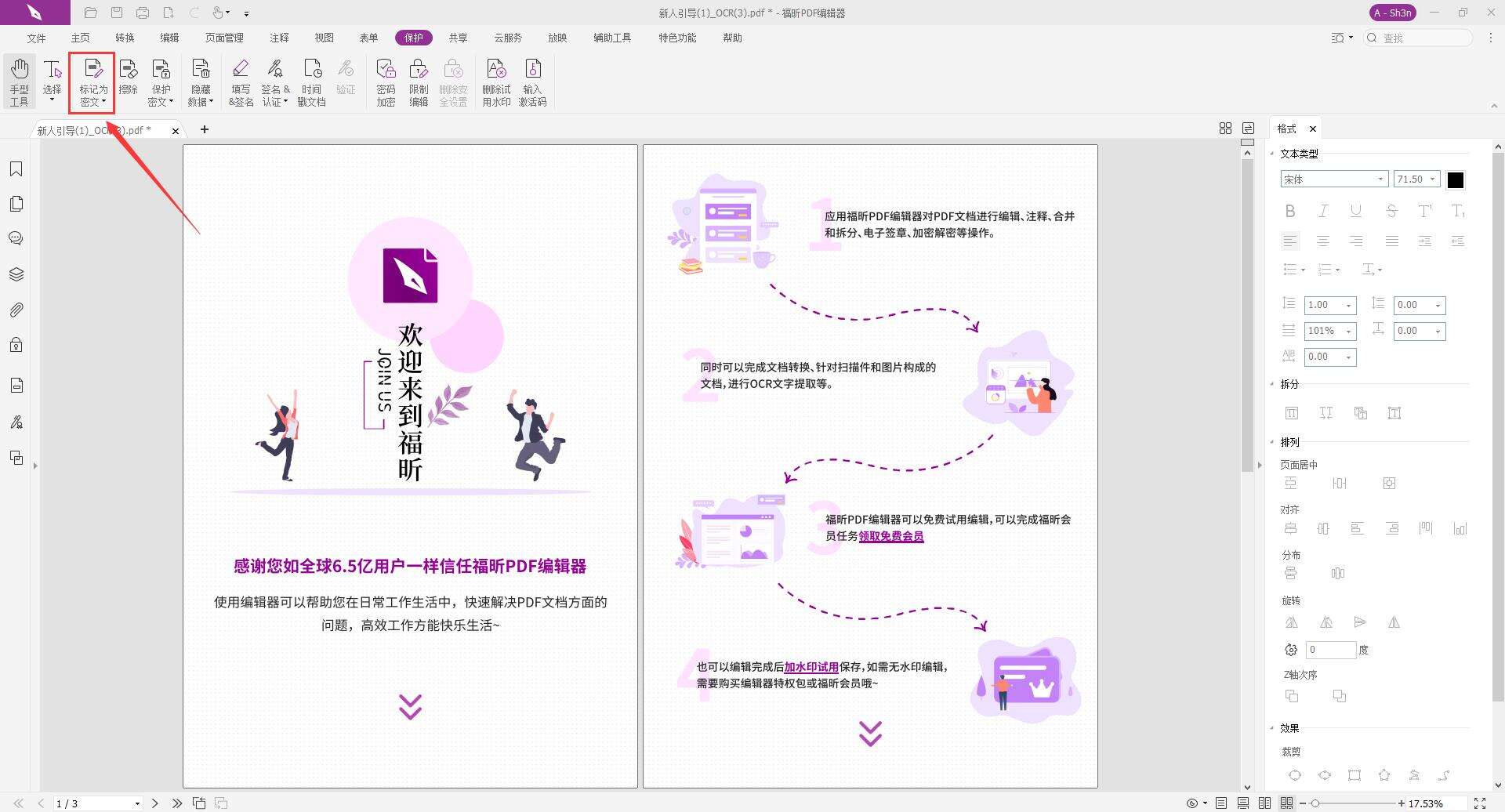The width and height of the screenshot is (1505, 812).
Task: Open the security lock panel in sidebar
Action: point(16,345)
